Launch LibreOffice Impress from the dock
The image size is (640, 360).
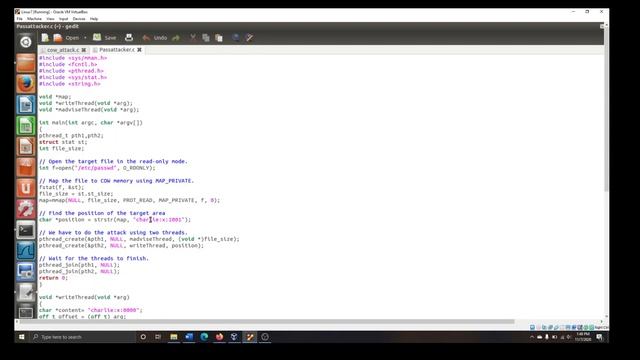[26, 147]
